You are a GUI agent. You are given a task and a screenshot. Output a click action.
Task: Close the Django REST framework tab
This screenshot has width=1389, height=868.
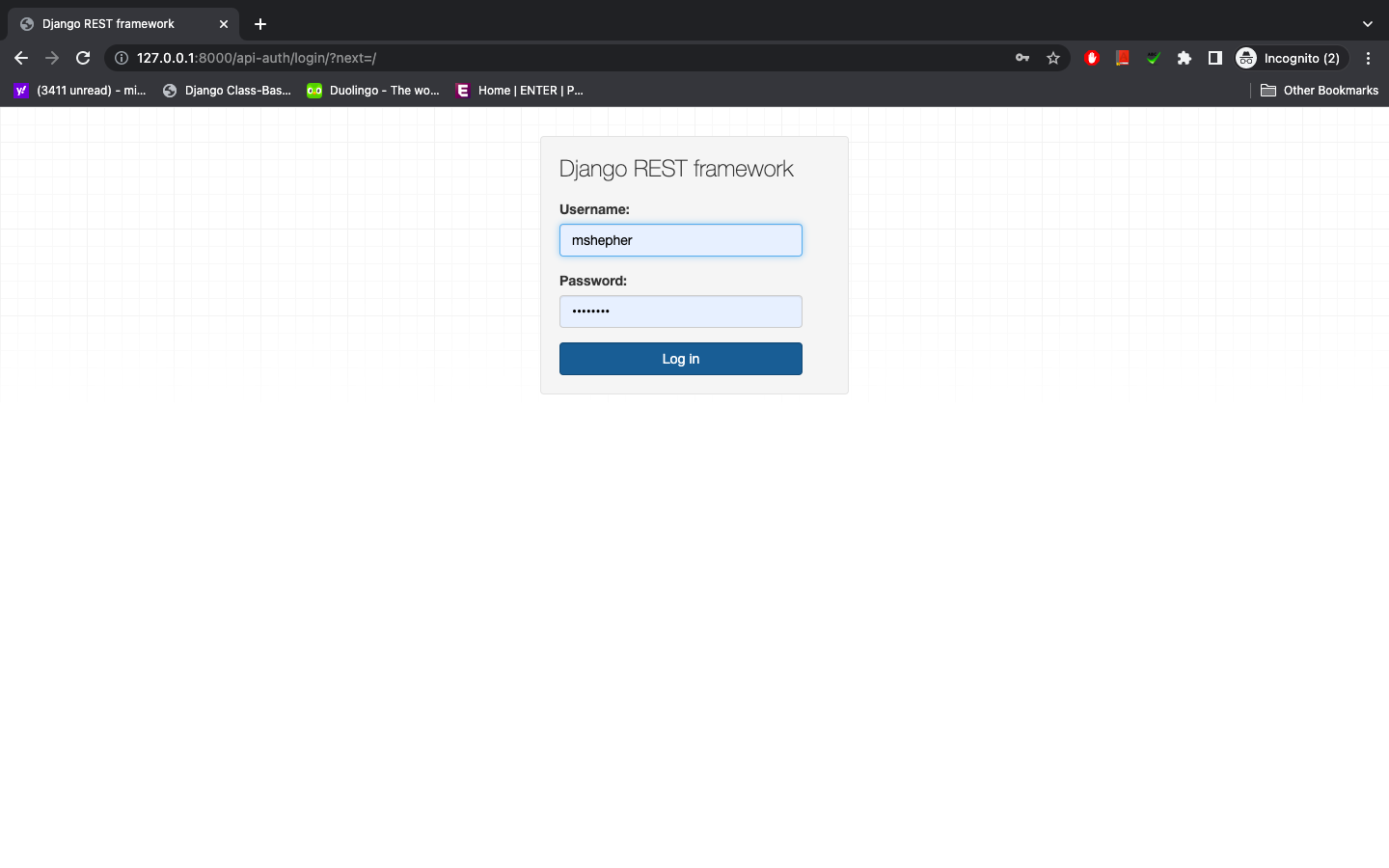point(224,24)
